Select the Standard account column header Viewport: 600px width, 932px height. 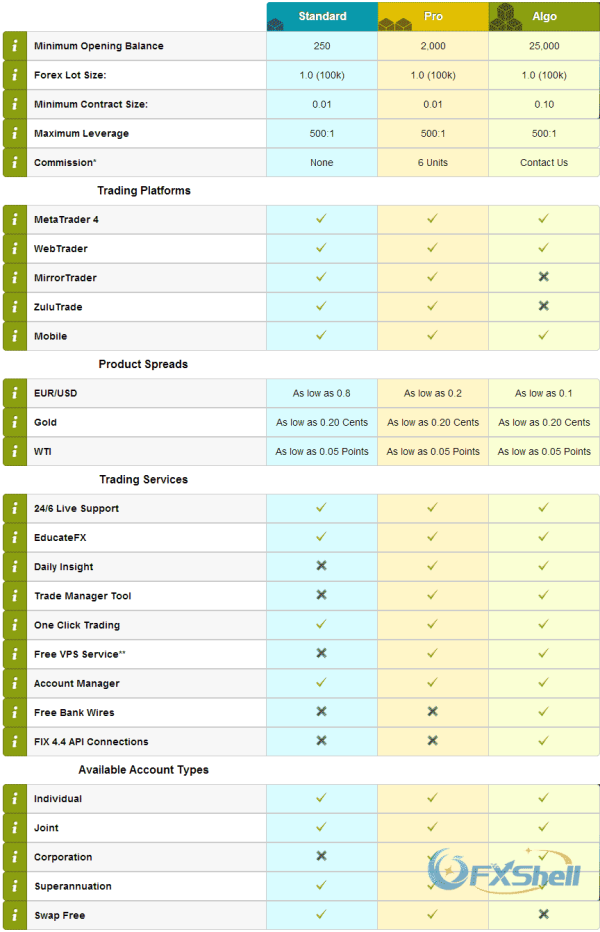322,17
